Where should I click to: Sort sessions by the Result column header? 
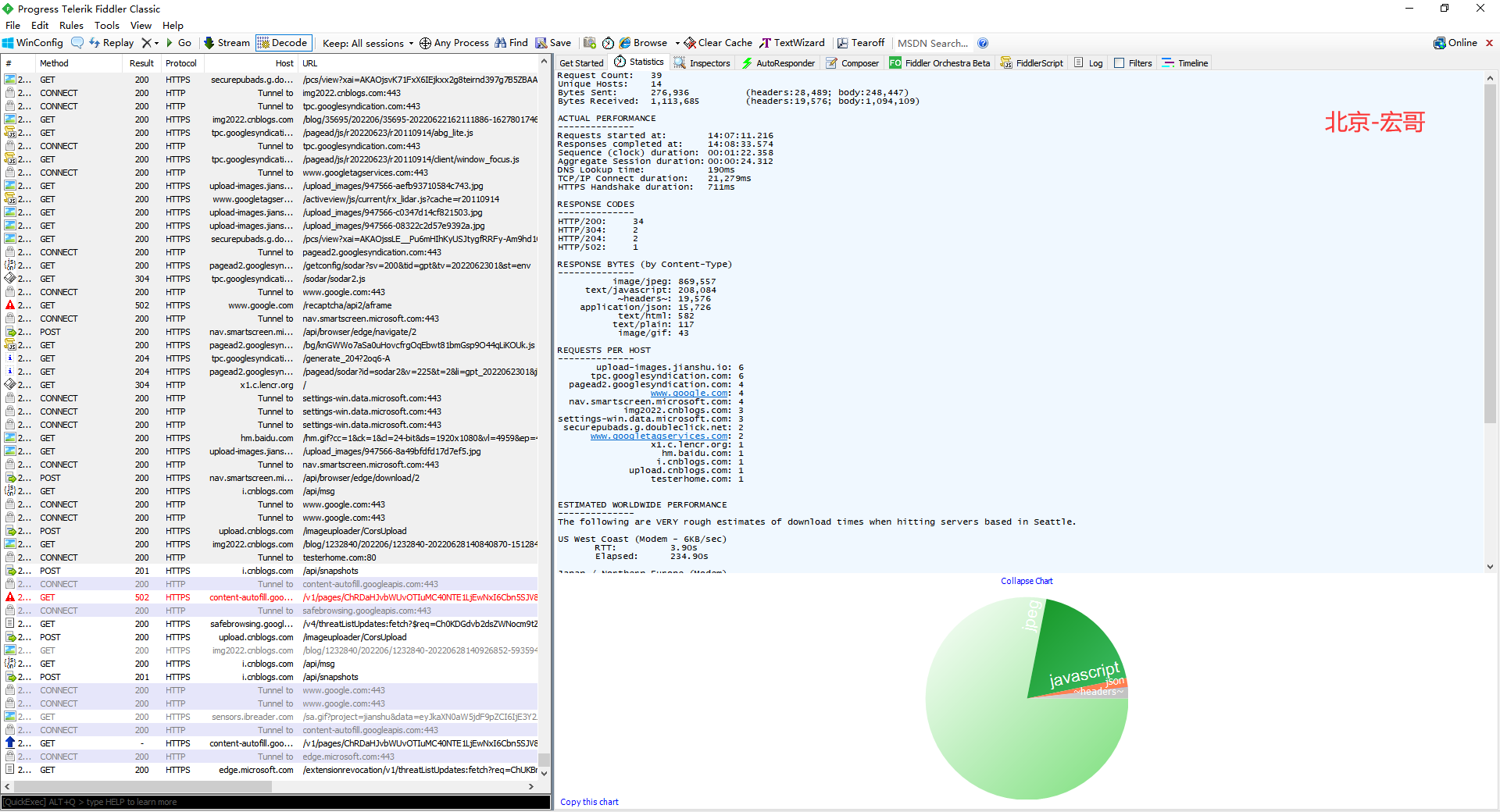[x=141, y=63]
